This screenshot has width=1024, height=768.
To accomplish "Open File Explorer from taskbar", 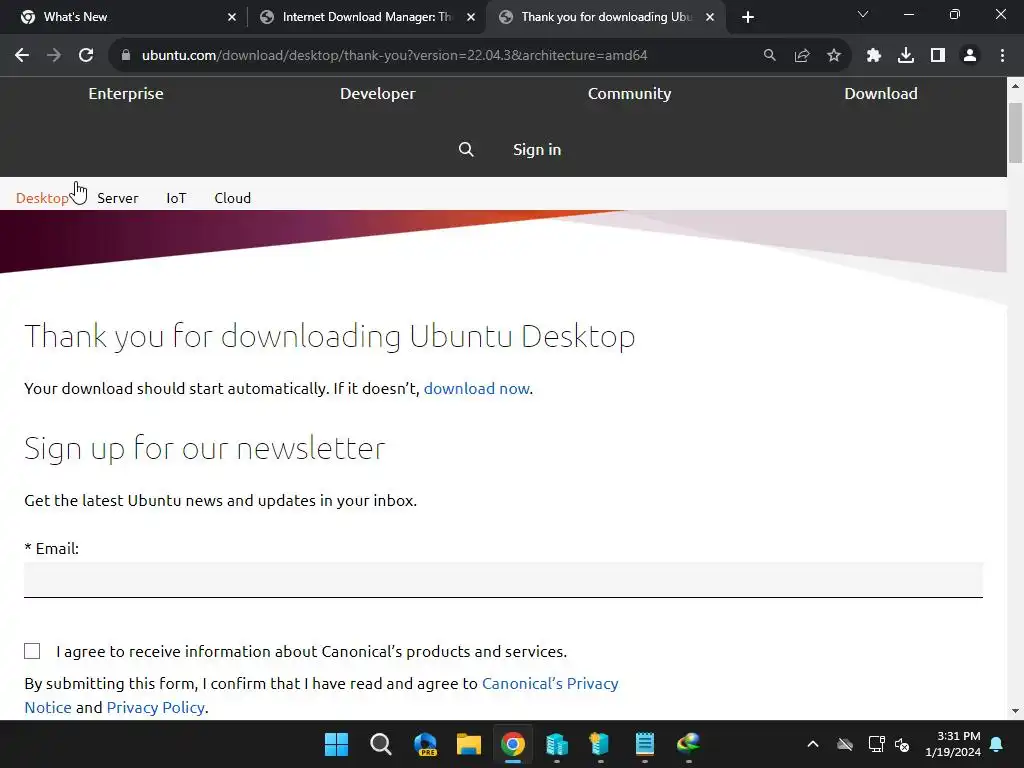I will click(x=469, y=744).
